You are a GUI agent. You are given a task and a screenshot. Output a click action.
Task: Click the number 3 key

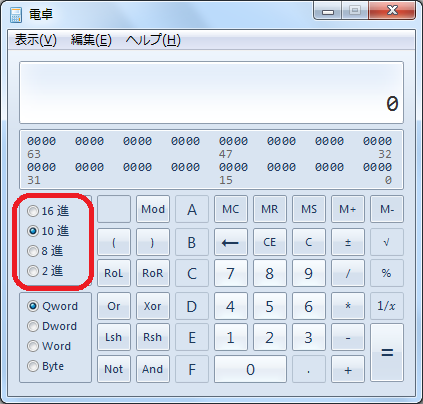[309, 337]
